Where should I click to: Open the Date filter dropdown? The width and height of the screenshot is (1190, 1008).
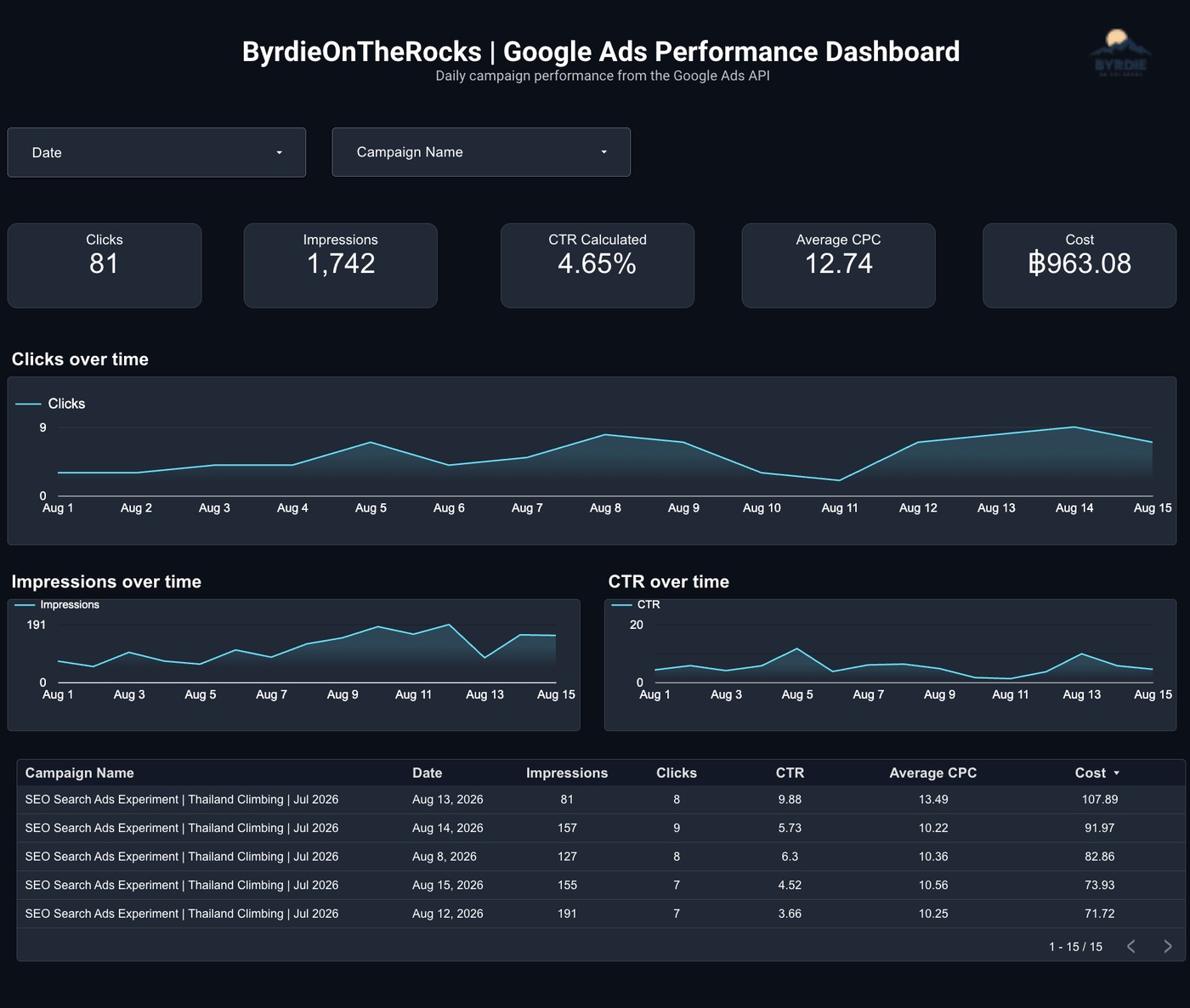coord(156,152)
